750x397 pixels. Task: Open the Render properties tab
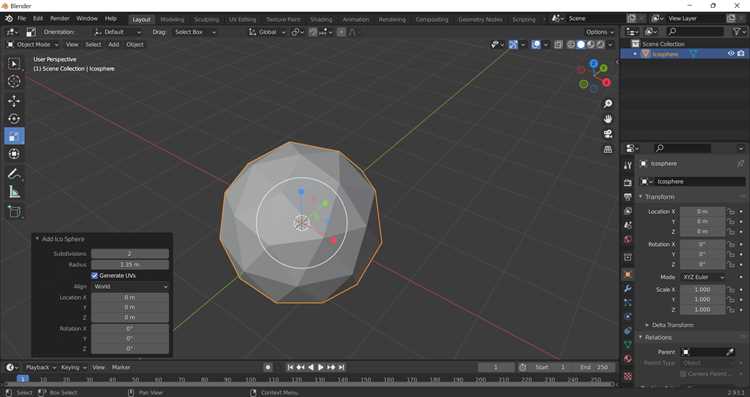628,182
